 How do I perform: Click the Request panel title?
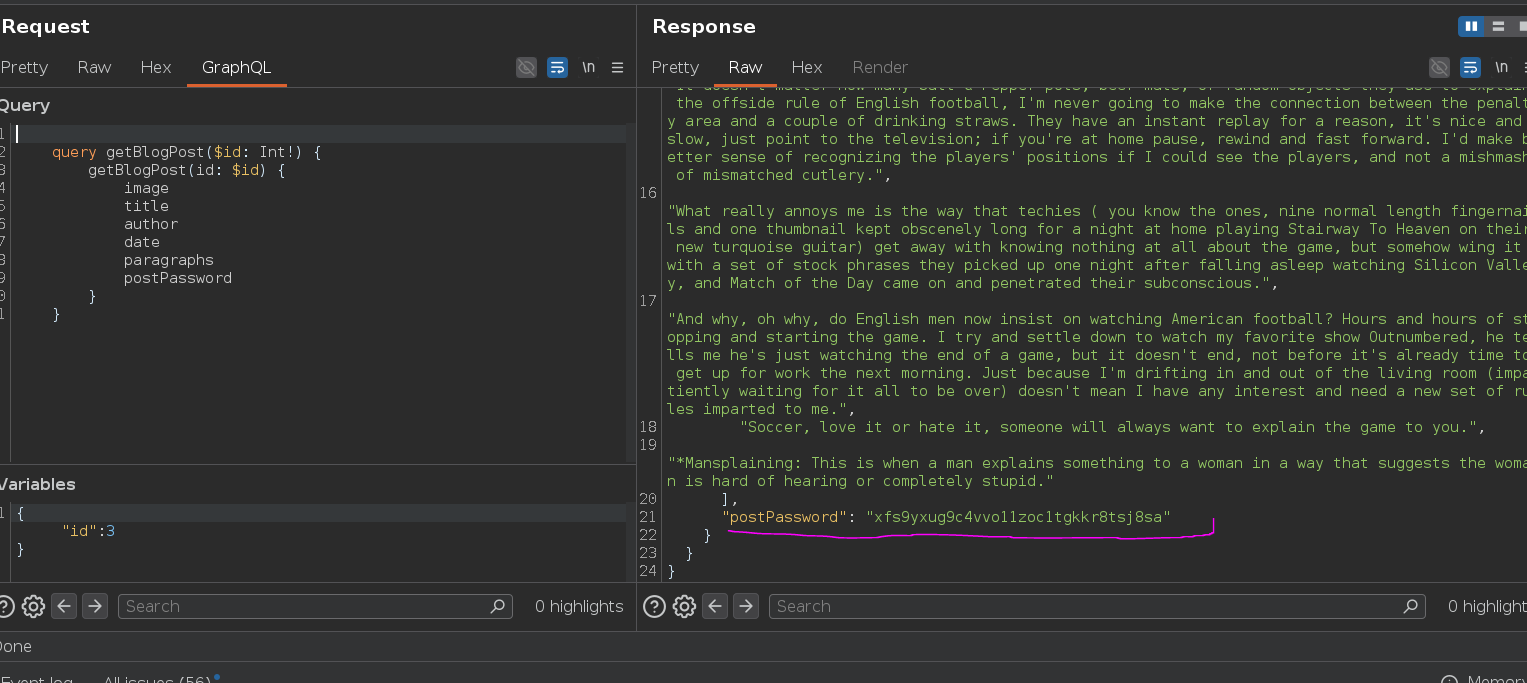click(x=45, y=27)
